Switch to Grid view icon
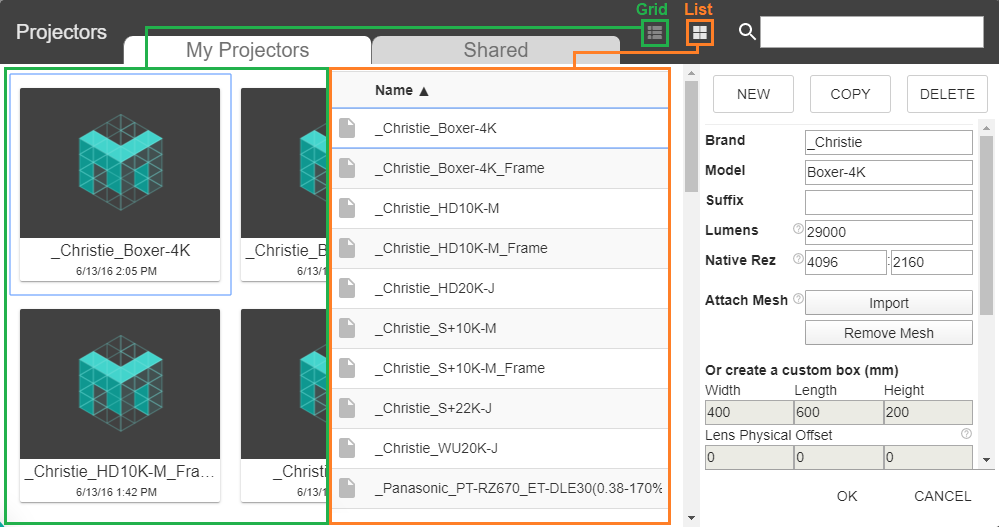 tap(654, 33)
